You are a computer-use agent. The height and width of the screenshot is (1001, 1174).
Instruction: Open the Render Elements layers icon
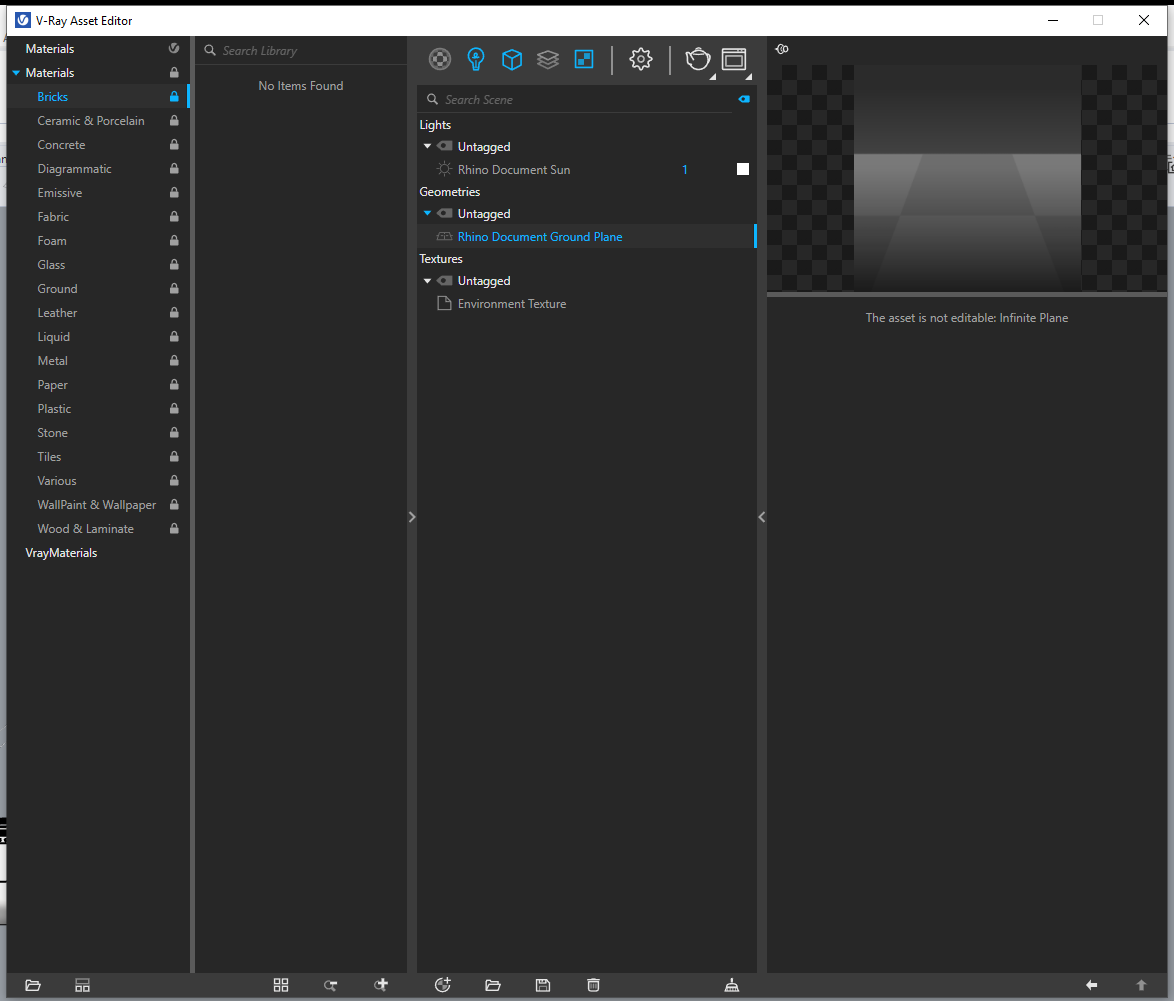pos(548,59)
